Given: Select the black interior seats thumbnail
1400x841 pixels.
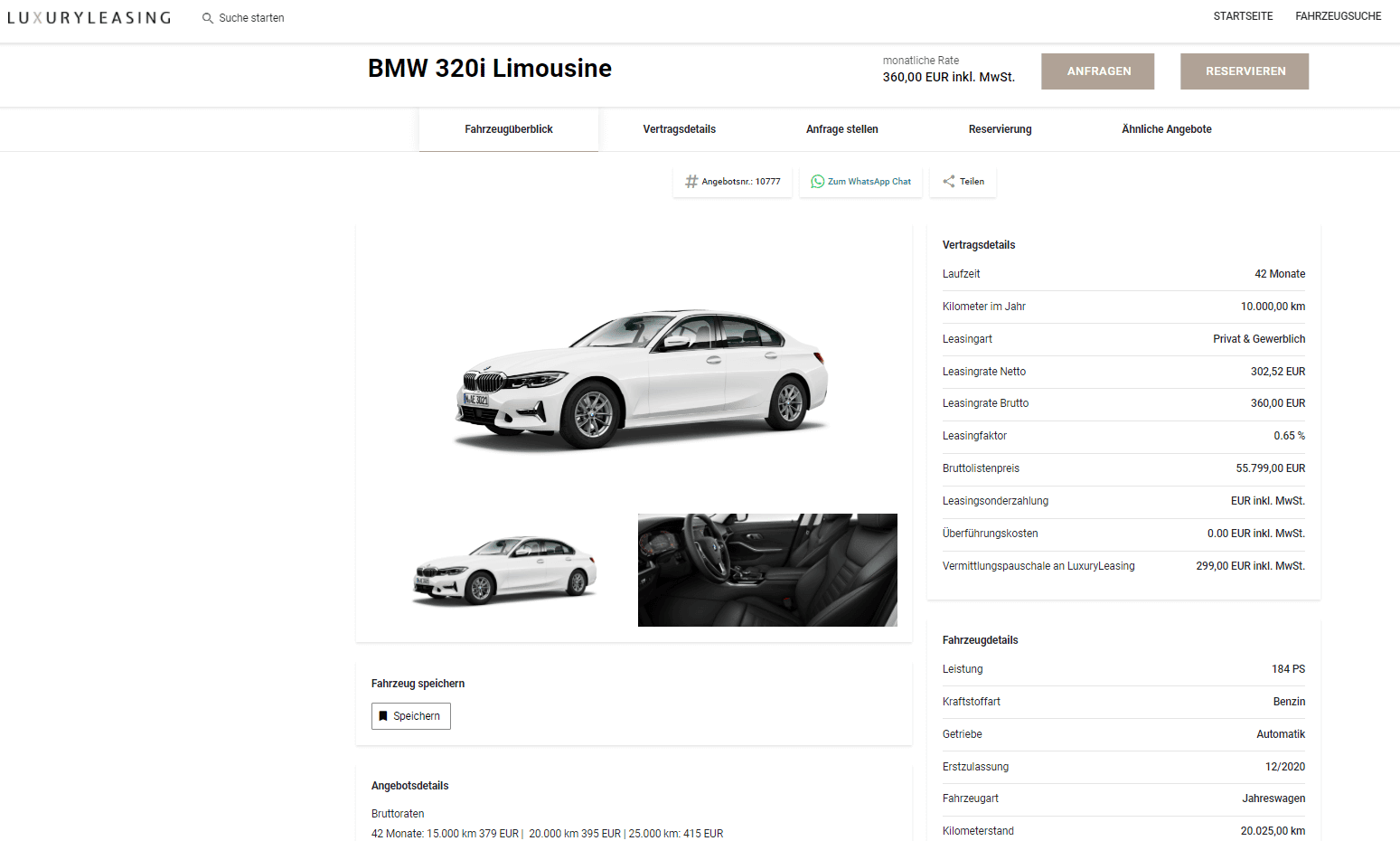Looking at the screenshot, I should click(x=767, y=570).
